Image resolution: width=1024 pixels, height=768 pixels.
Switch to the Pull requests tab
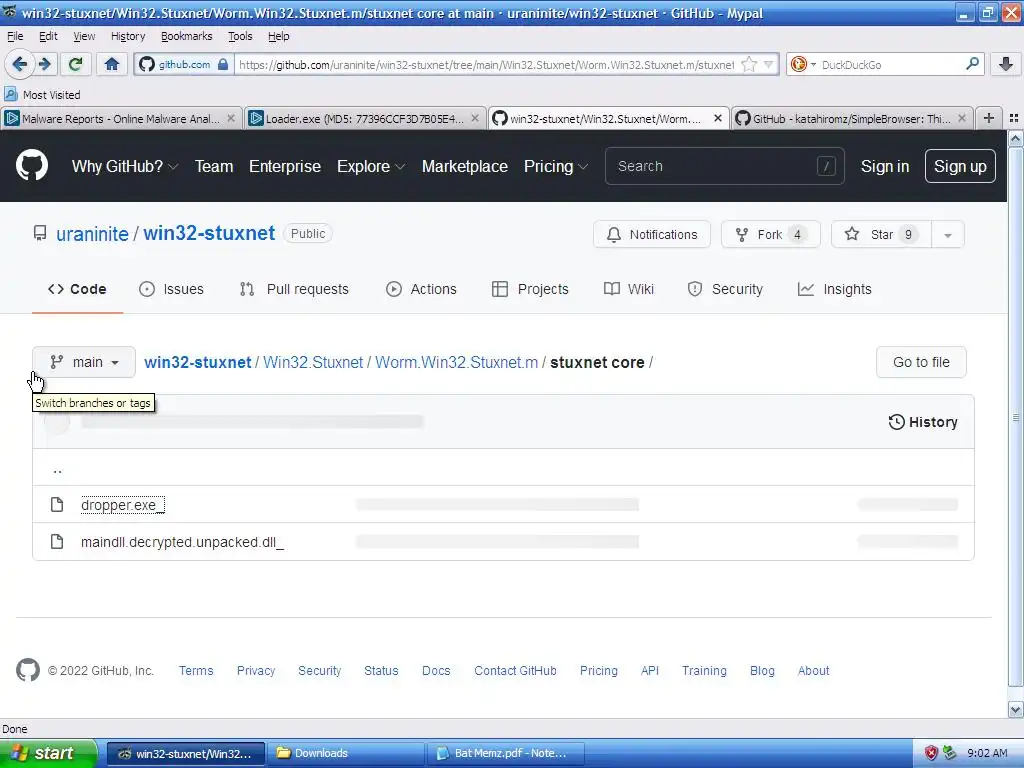pyautogui.click(x=294, y=289)
